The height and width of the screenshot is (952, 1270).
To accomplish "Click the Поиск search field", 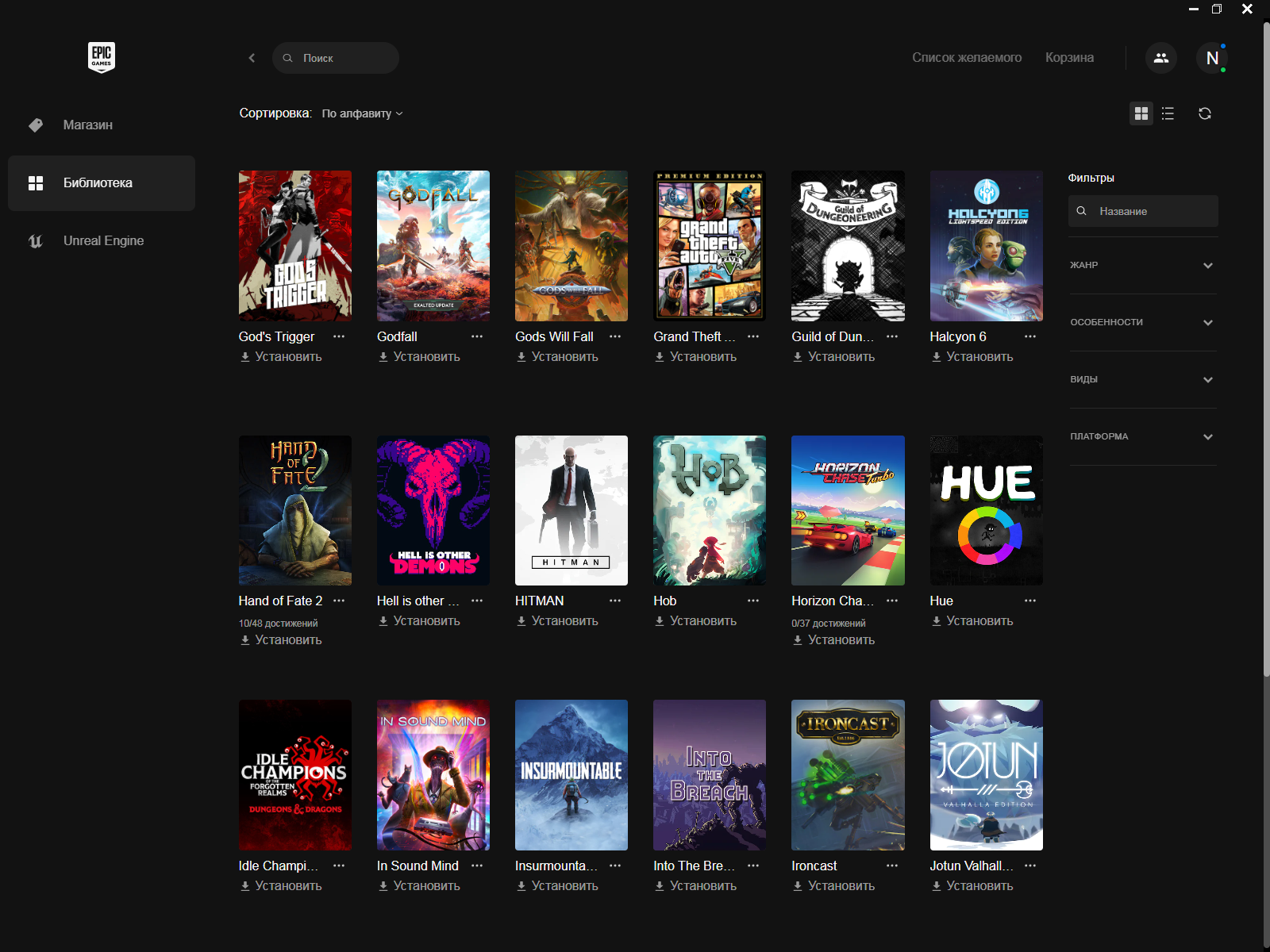I will click(336, 58).
